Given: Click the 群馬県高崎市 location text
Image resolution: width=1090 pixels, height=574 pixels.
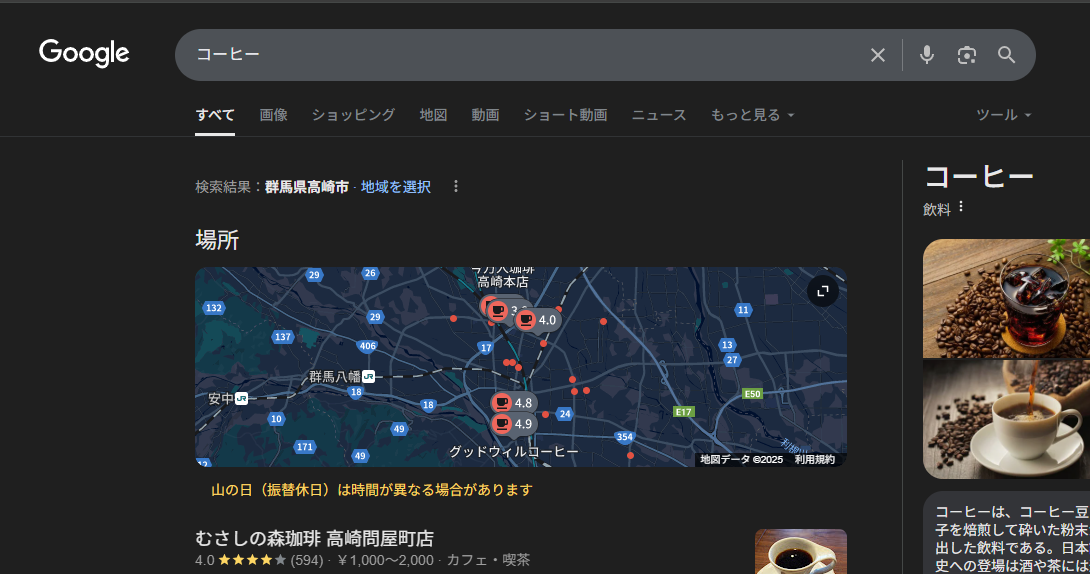Looking at the screenshot, I should [x=307, y=187].
